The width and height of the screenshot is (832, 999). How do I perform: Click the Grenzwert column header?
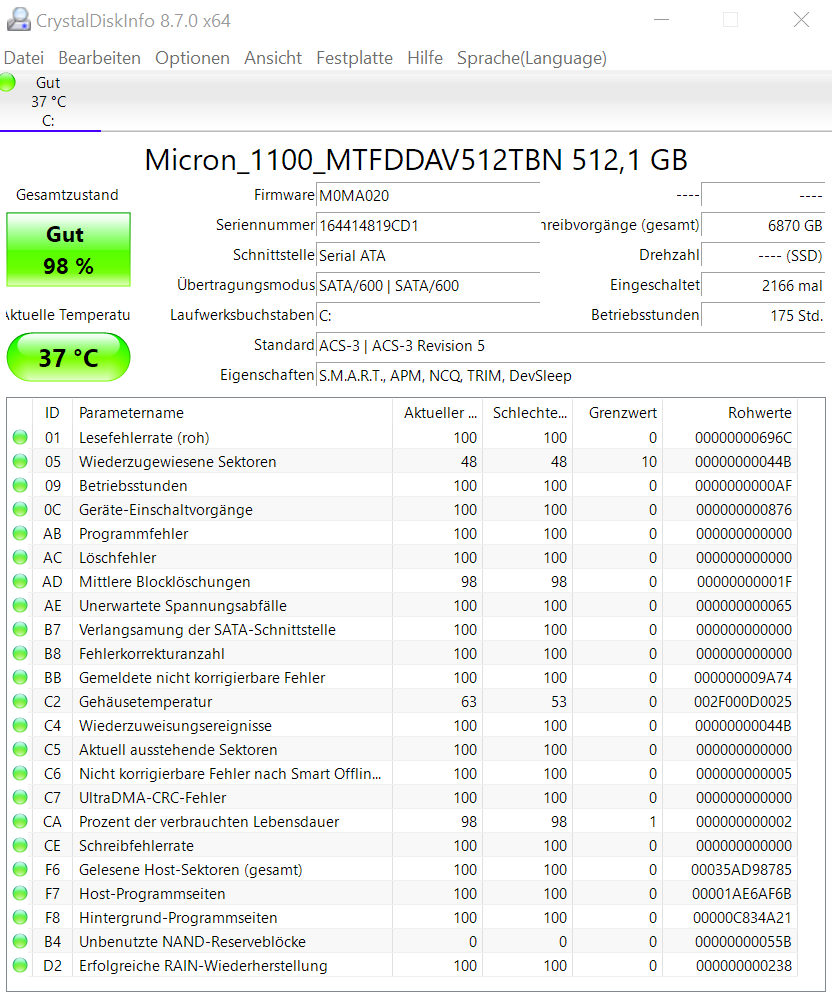click(617, 413)
